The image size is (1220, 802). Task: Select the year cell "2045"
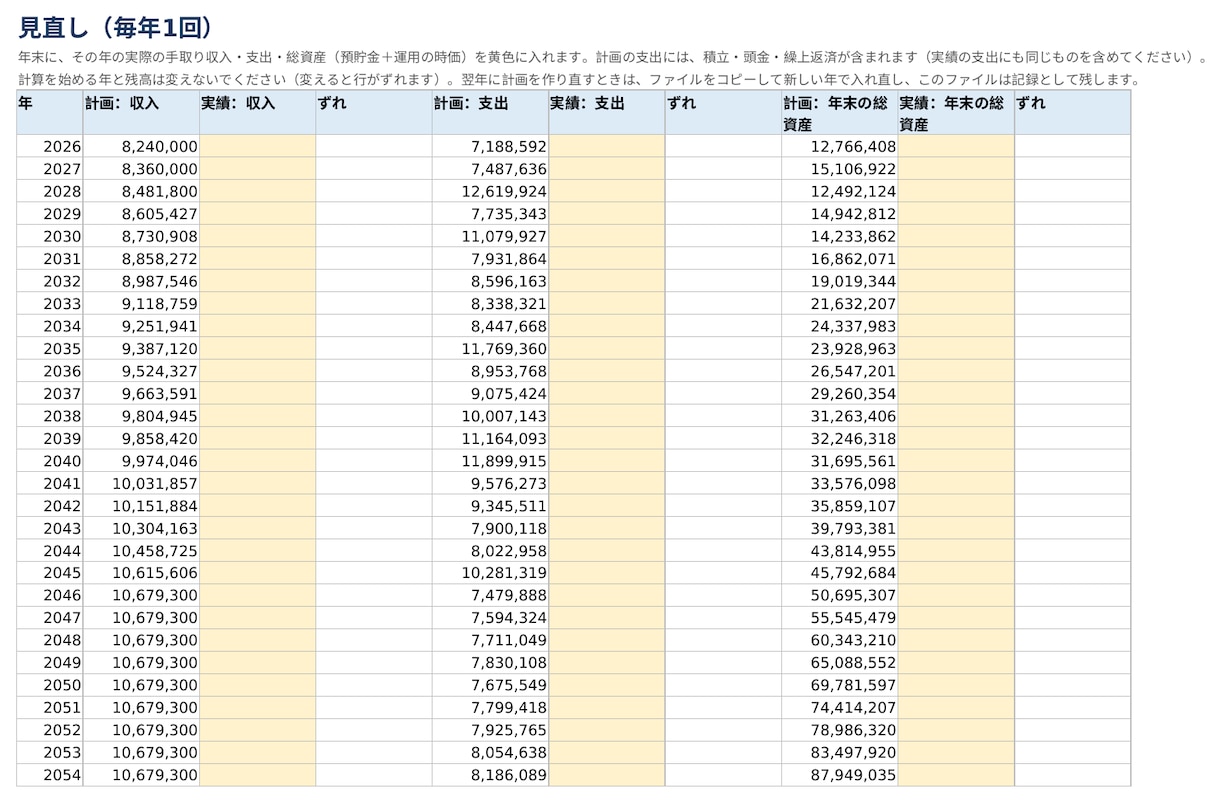[50, 573]
